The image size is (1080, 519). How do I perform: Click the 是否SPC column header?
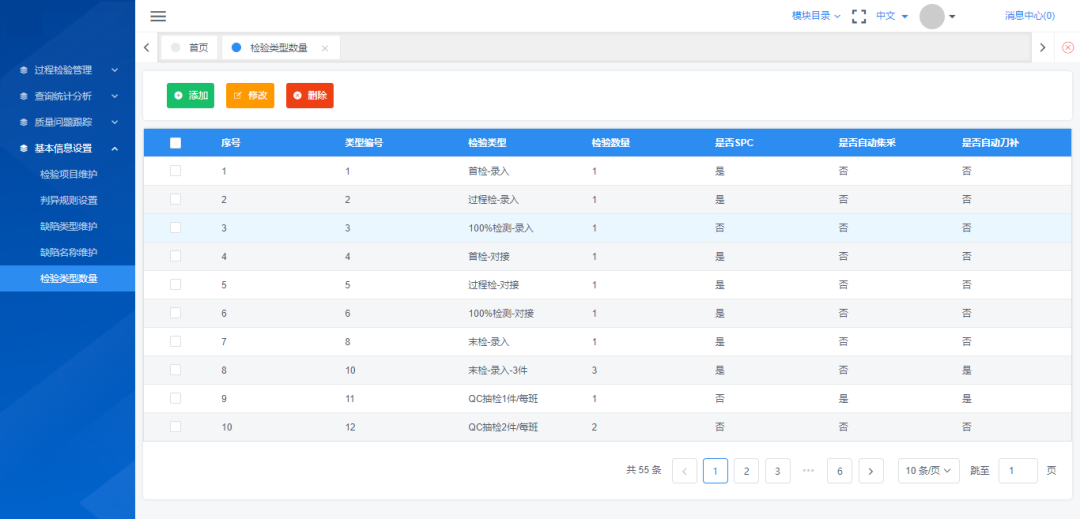[x=734, y=143]
